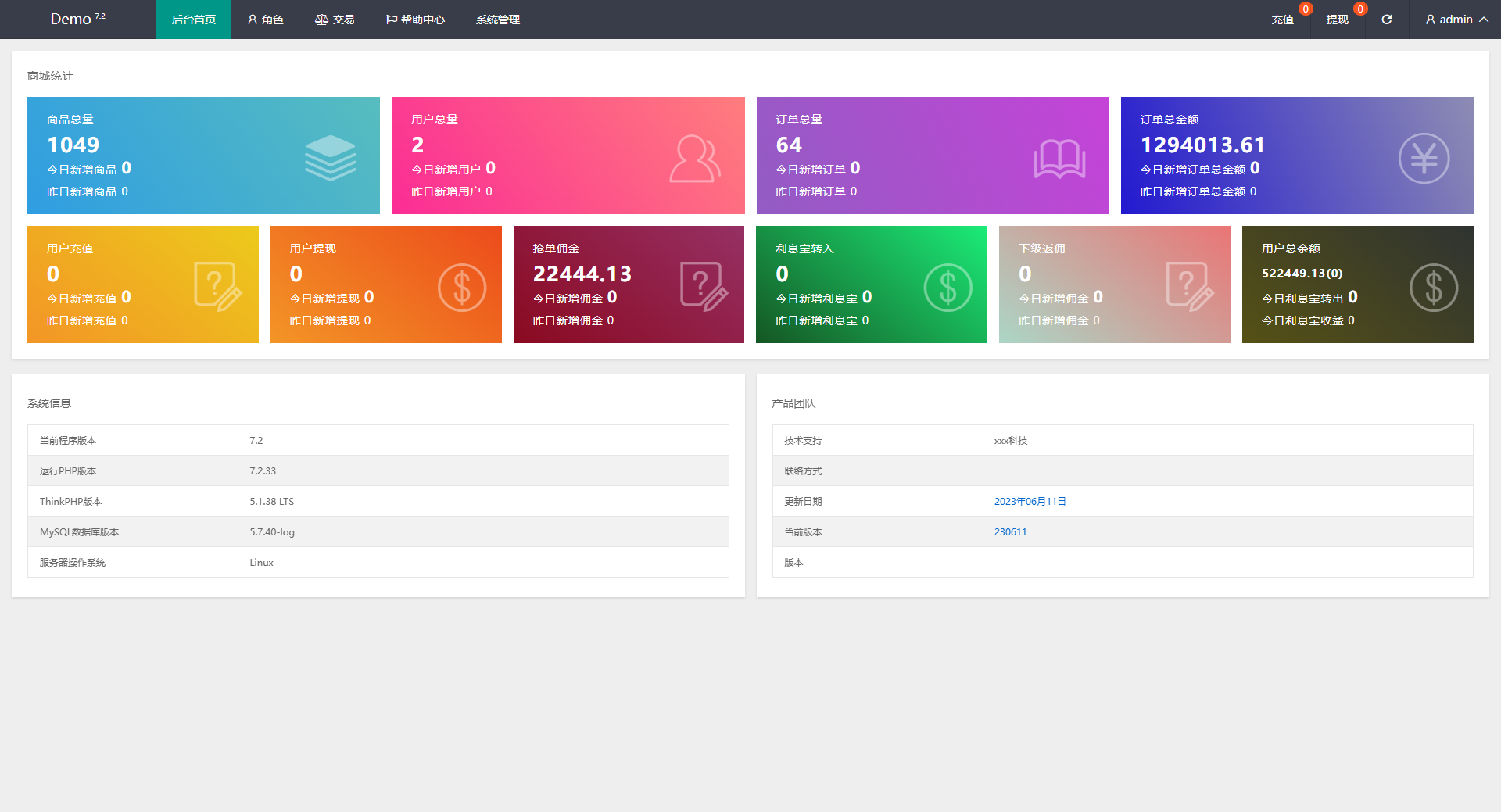Viewport: 1501px width, 812px height.
Task: Click the dollar icon in 利息宝转入 card
Action: [948, 288]
